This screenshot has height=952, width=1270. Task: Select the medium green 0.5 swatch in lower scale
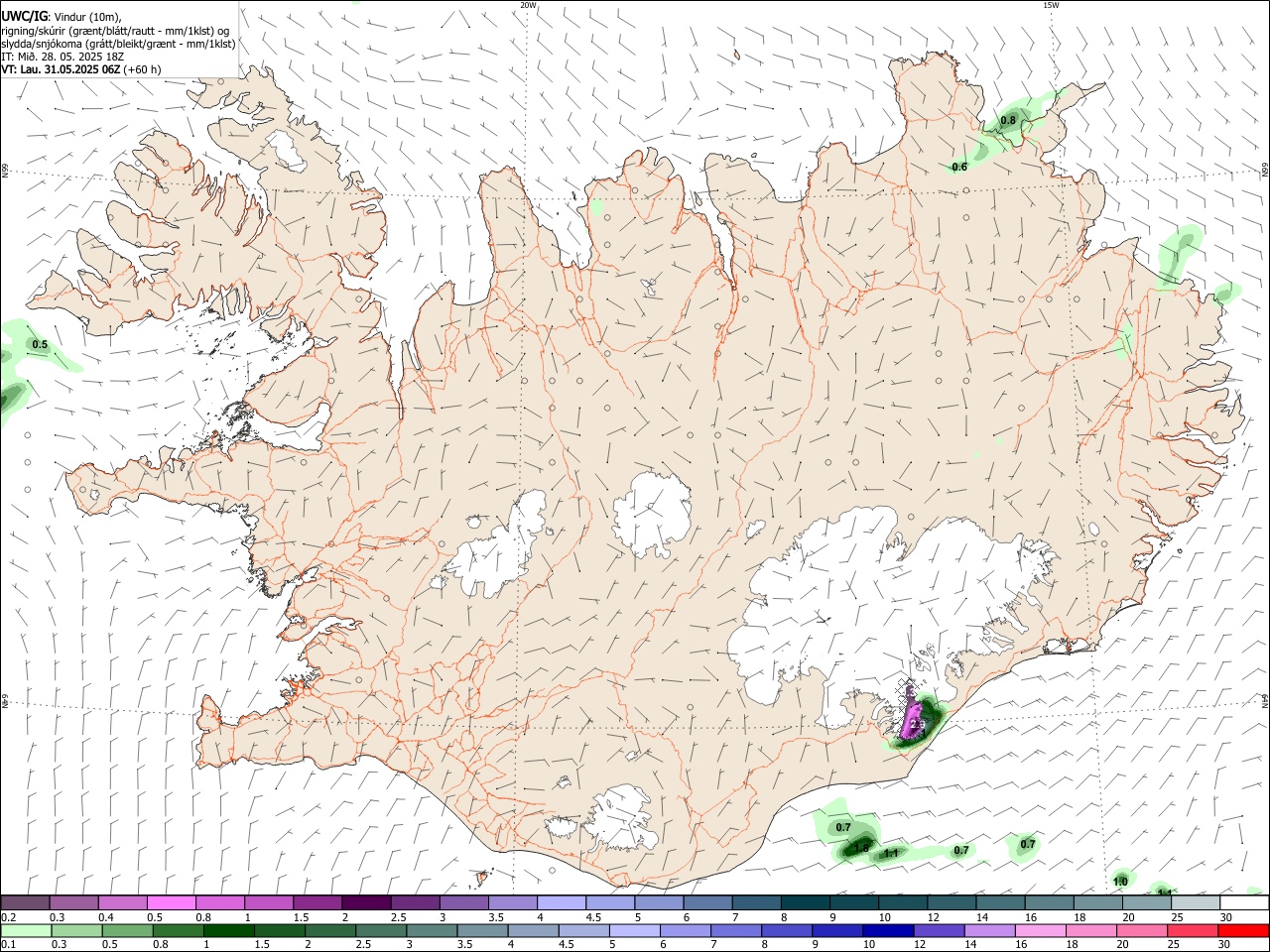click(127, 930)
